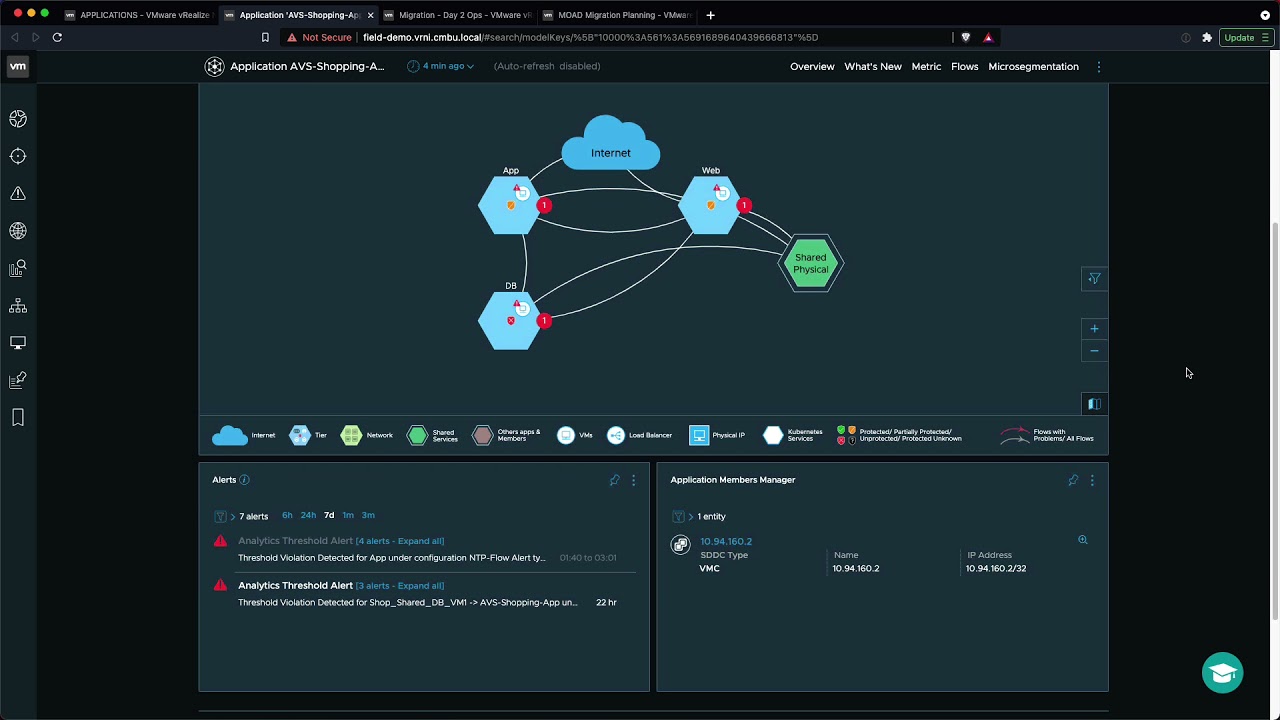Click the red badge on DB tier
Screen dimensions: 1280x720
pyautogui.click(x=544, y=320)
